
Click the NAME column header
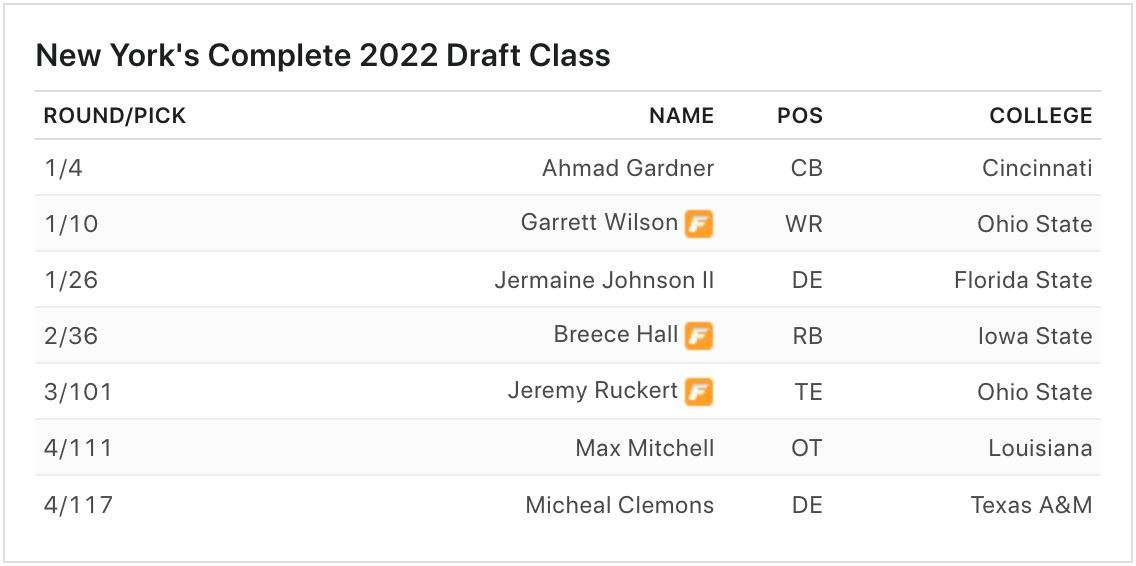[x=682, y=116]
